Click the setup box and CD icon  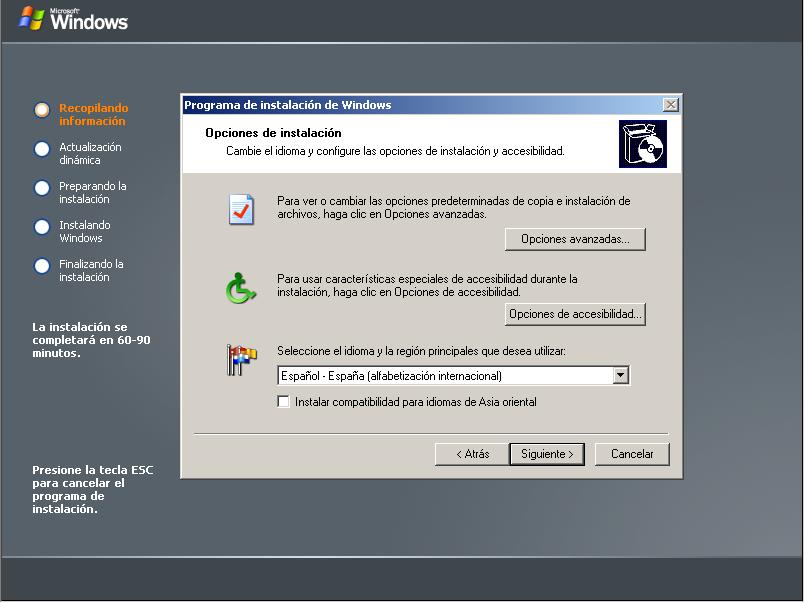pos(642,144)
